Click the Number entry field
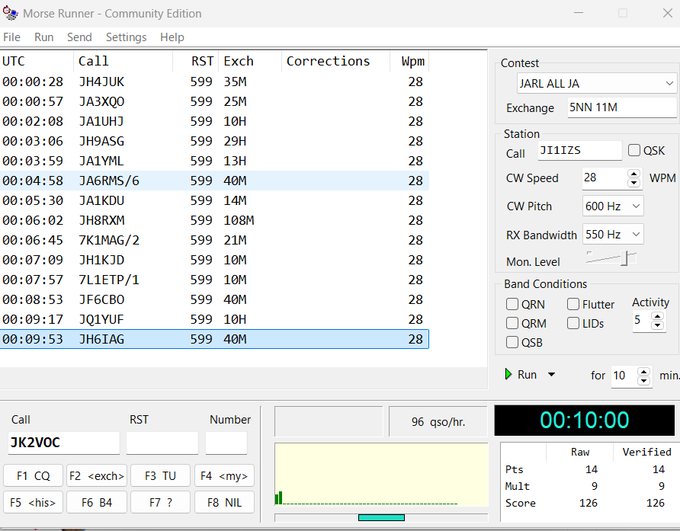The height and width of the screenshot is (531, 680). [x=226, y=442]
